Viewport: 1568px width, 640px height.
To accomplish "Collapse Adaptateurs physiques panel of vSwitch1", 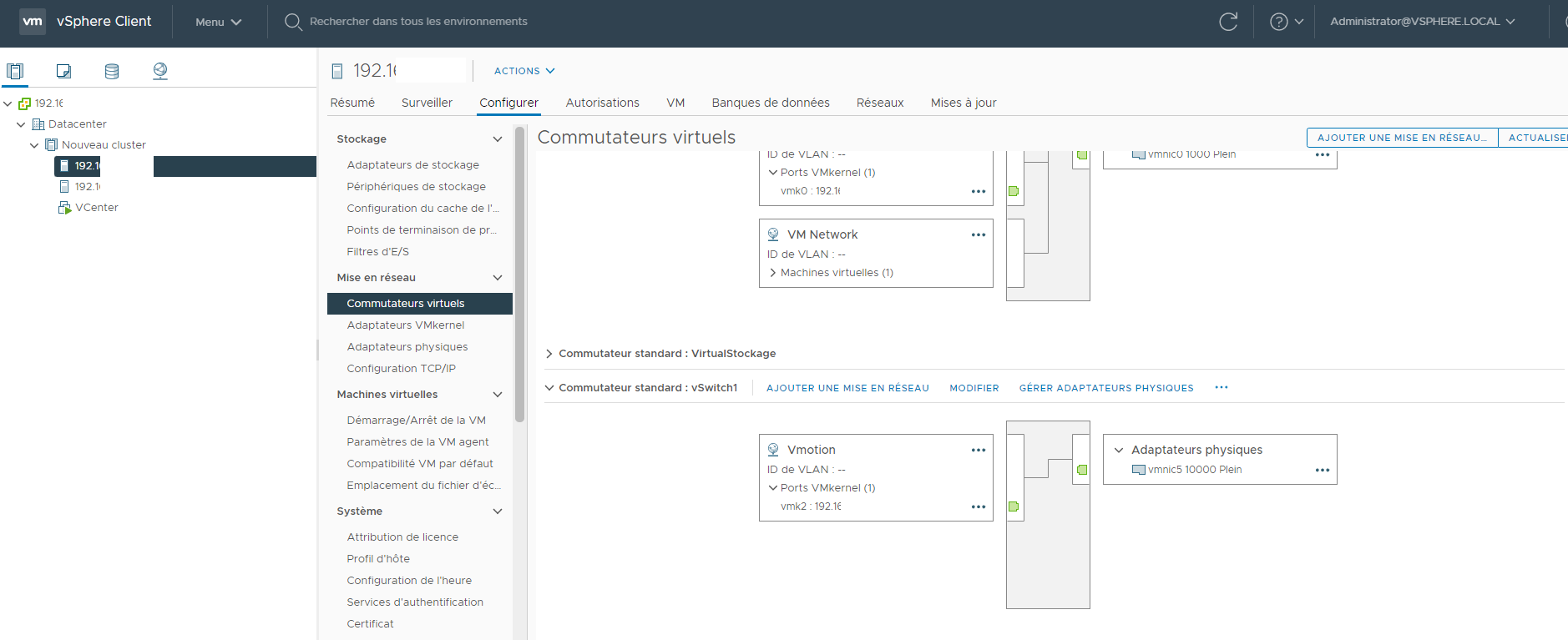I will pos(1119,450).
